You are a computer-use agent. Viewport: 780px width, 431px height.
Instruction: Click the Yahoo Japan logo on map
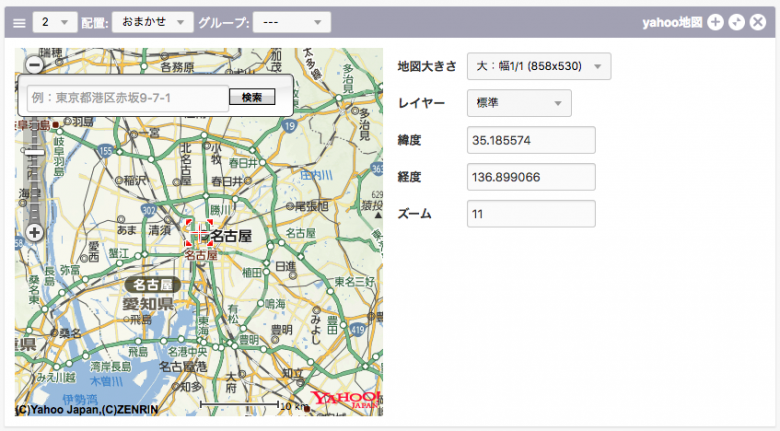point(345,401)
